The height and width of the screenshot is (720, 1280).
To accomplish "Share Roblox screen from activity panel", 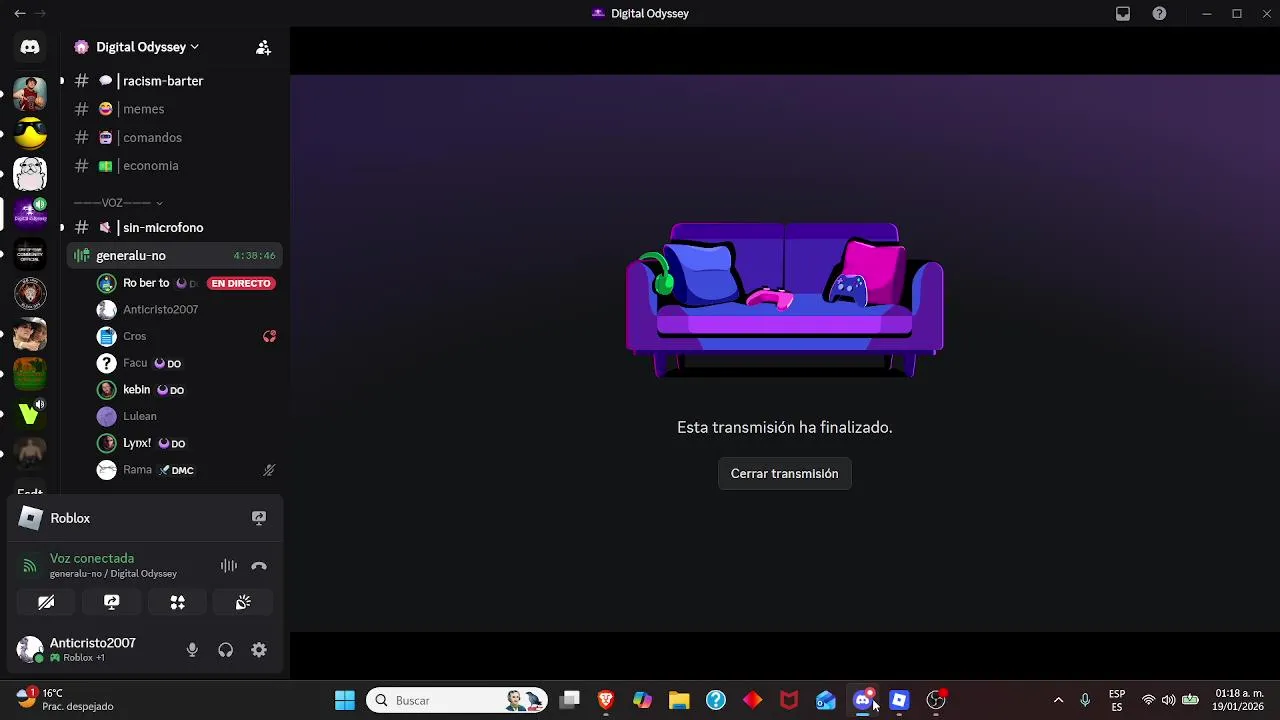I will (259, 518).
